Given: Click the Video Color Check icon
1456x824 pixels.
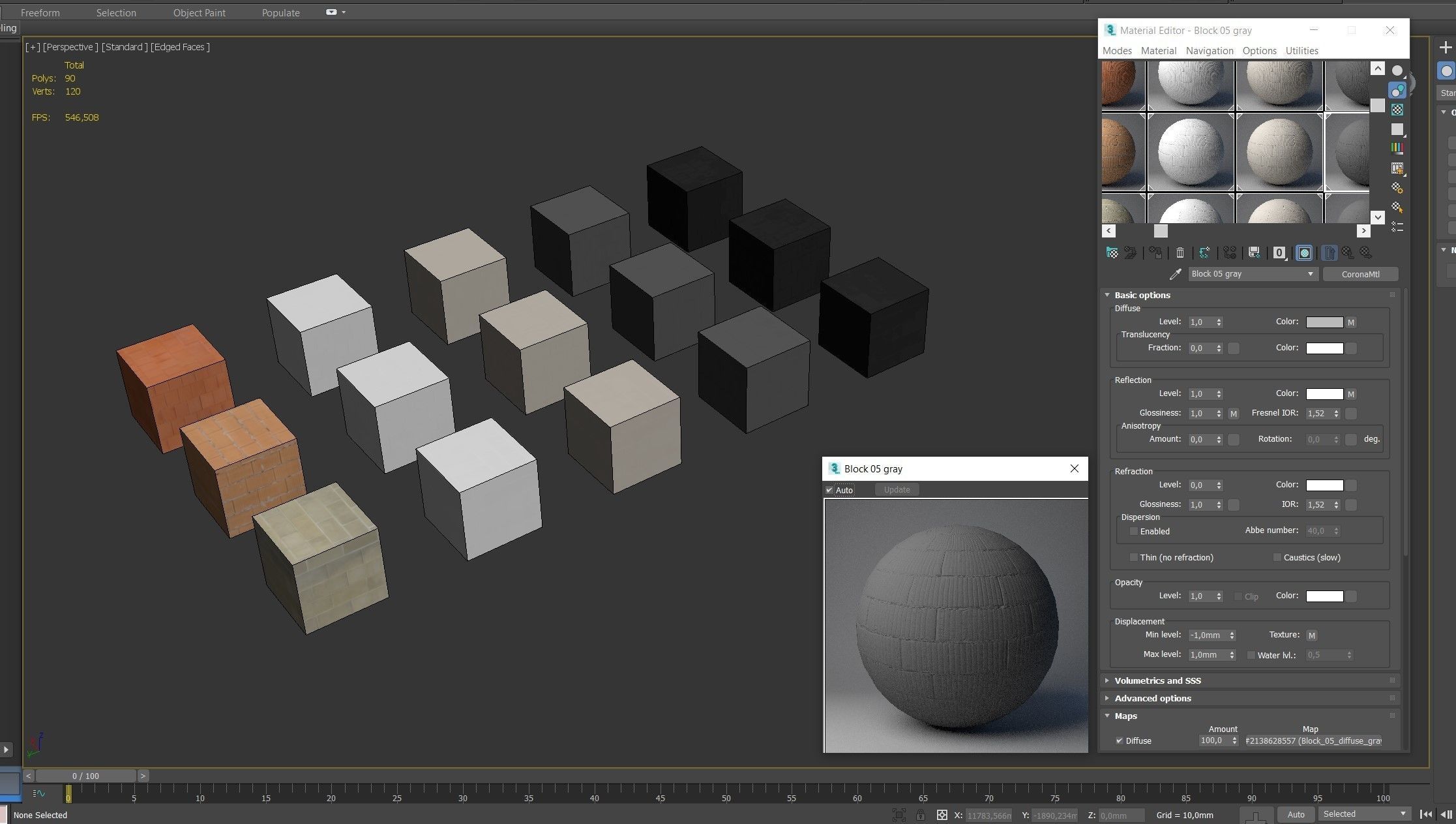Looking at the screenshot, I should [x=1397, y=149].
